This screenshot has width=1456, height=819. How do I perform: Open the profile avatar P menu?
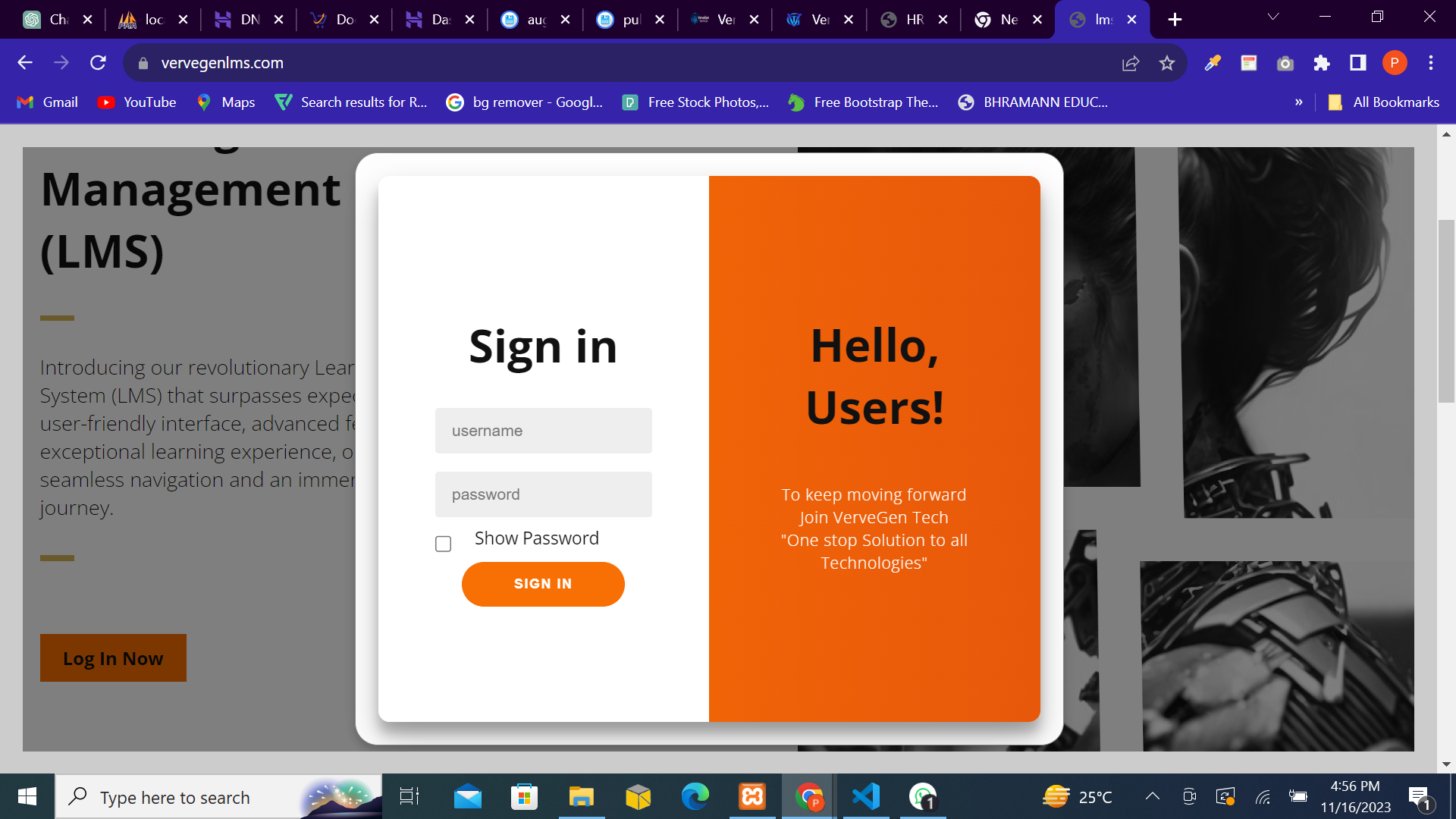(1395, 63)
